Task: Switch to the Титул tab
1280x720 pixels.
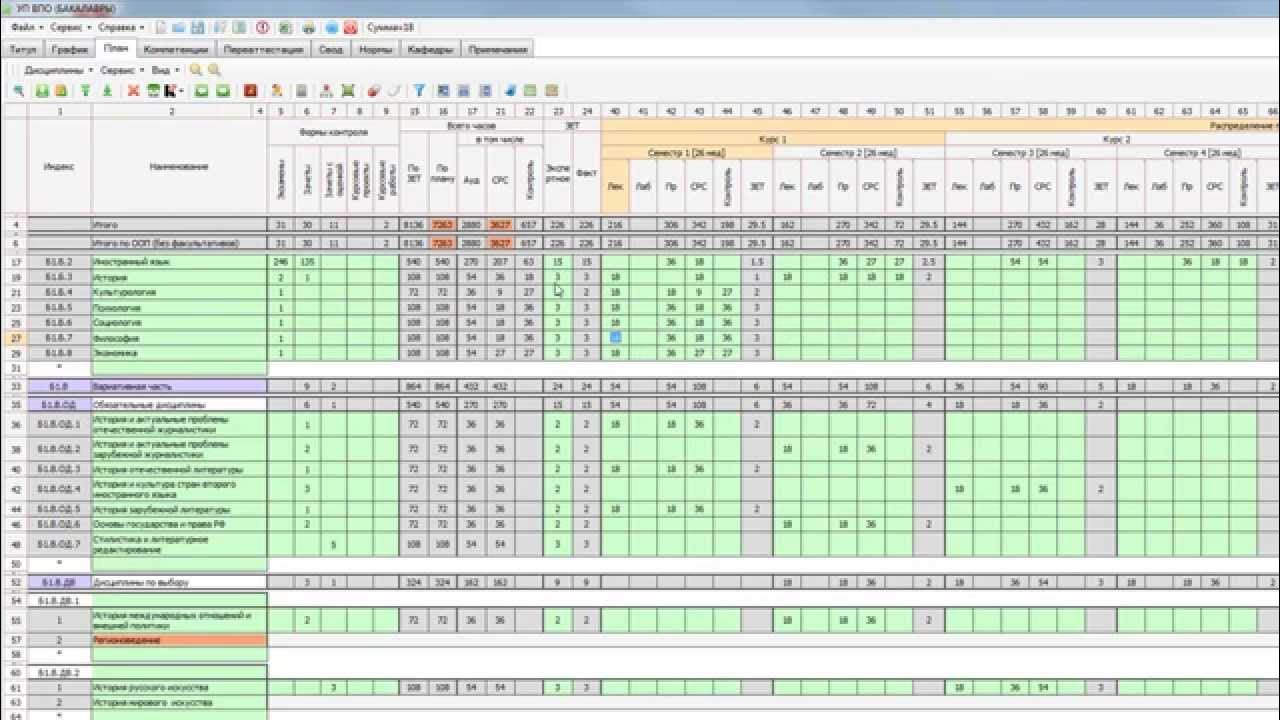Action: tap(22, 48)
